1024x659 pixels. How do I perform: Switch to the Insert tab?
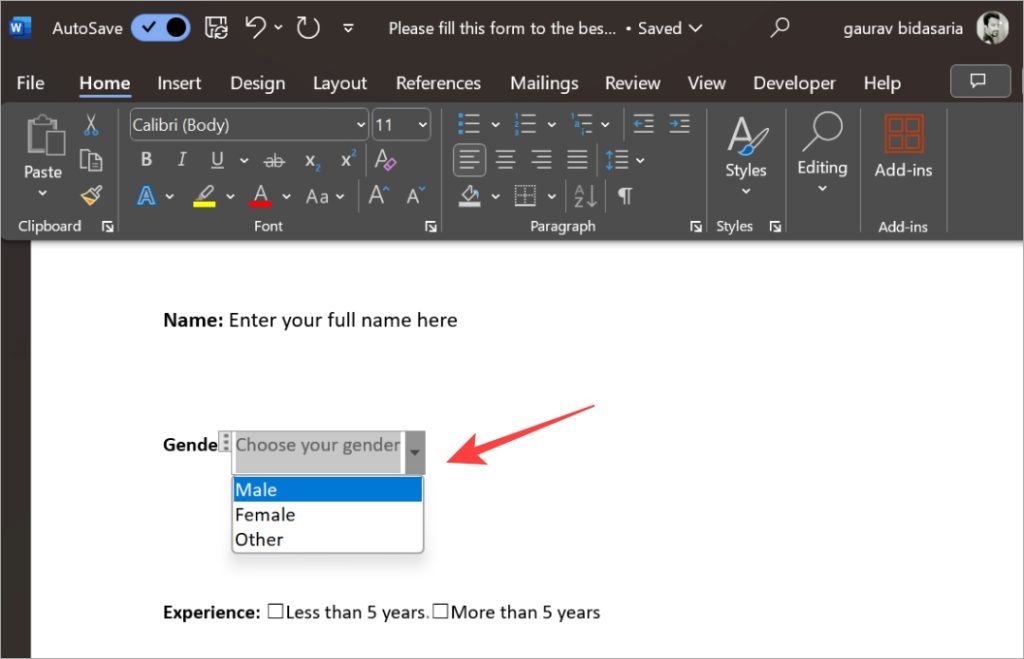coord(179,83)
